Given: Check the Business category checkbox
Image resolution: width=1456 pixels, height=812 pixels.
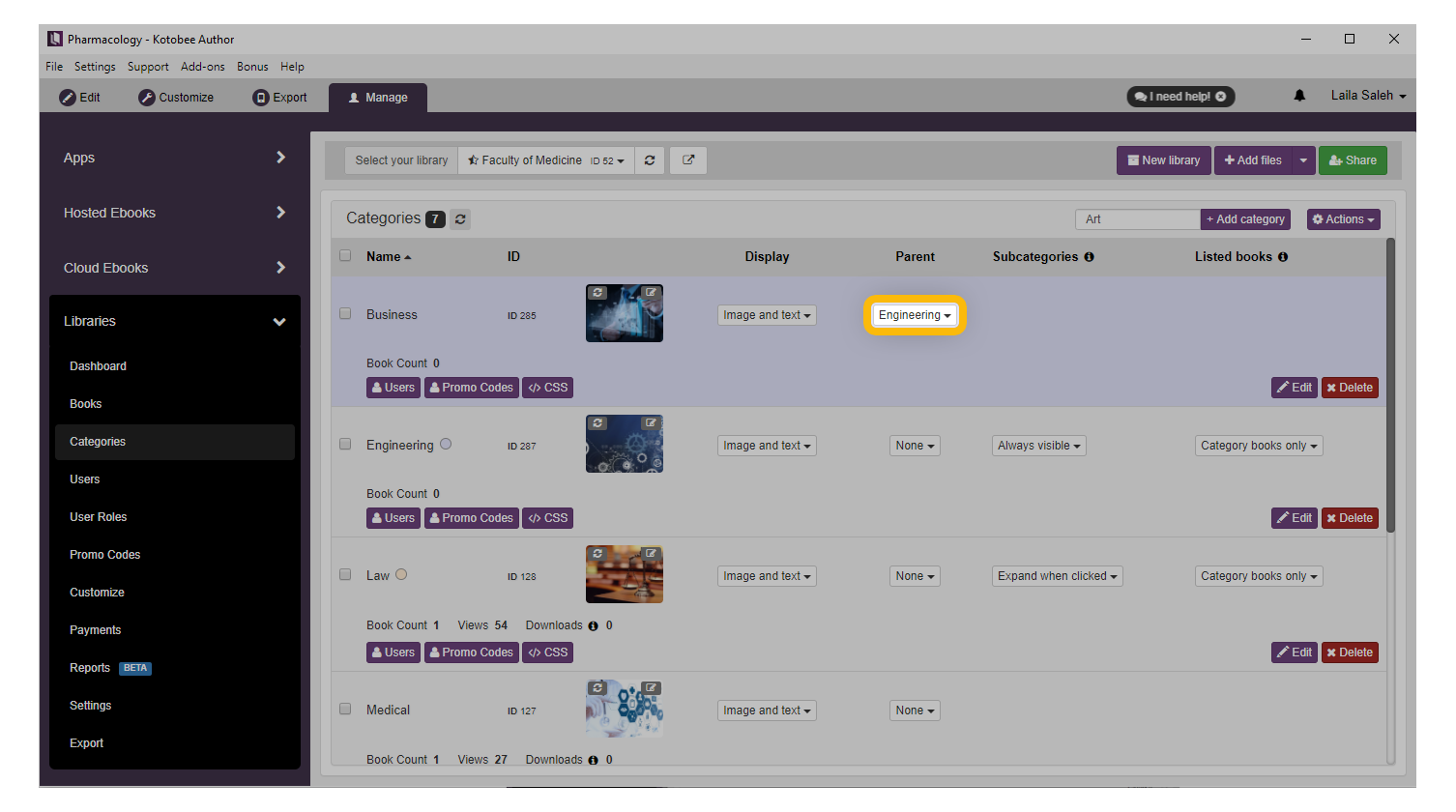Looking at the screenshot, I should 345,314.
